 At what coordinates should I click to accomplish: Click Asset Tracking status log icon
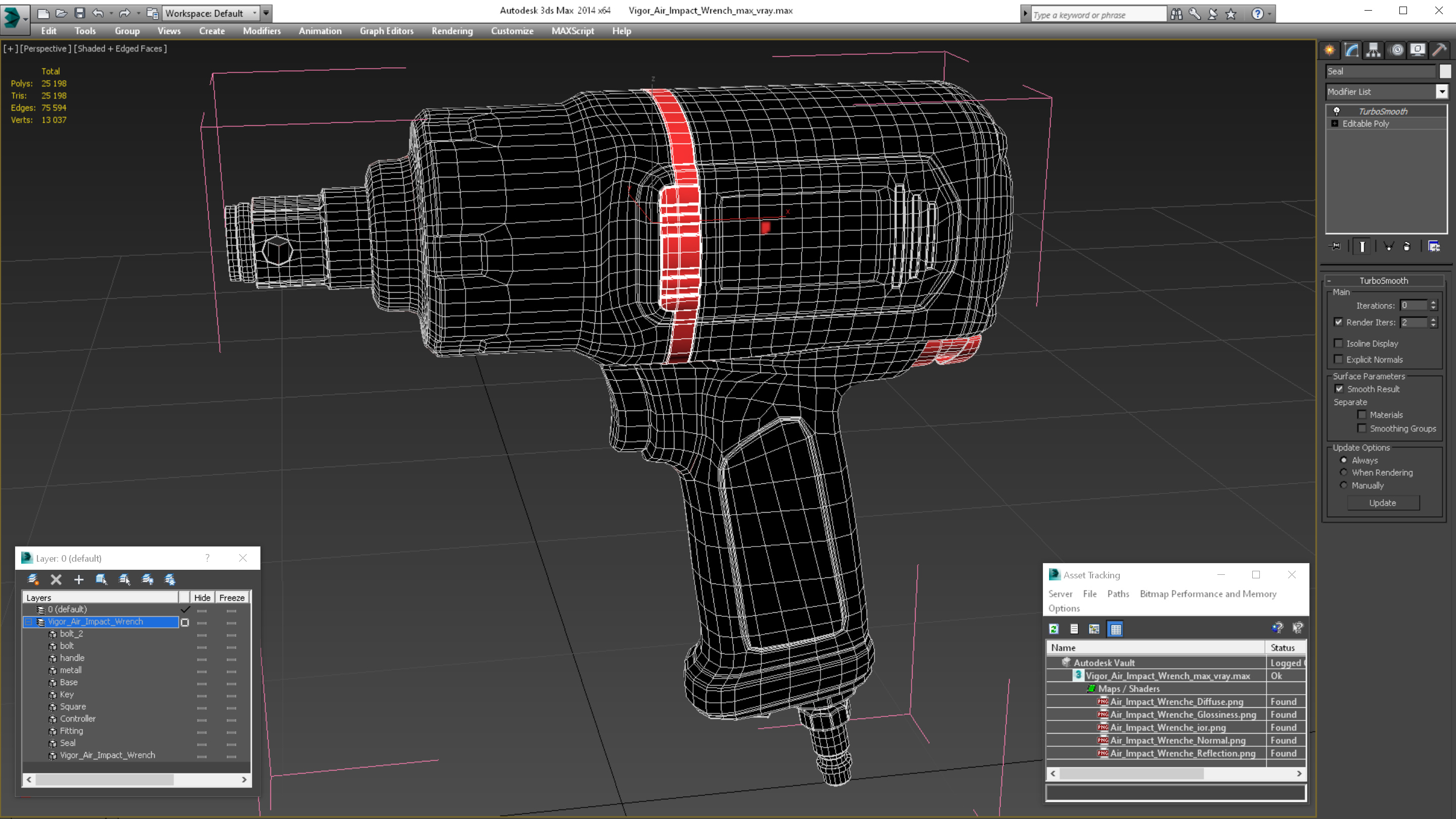pos(1074,628)
